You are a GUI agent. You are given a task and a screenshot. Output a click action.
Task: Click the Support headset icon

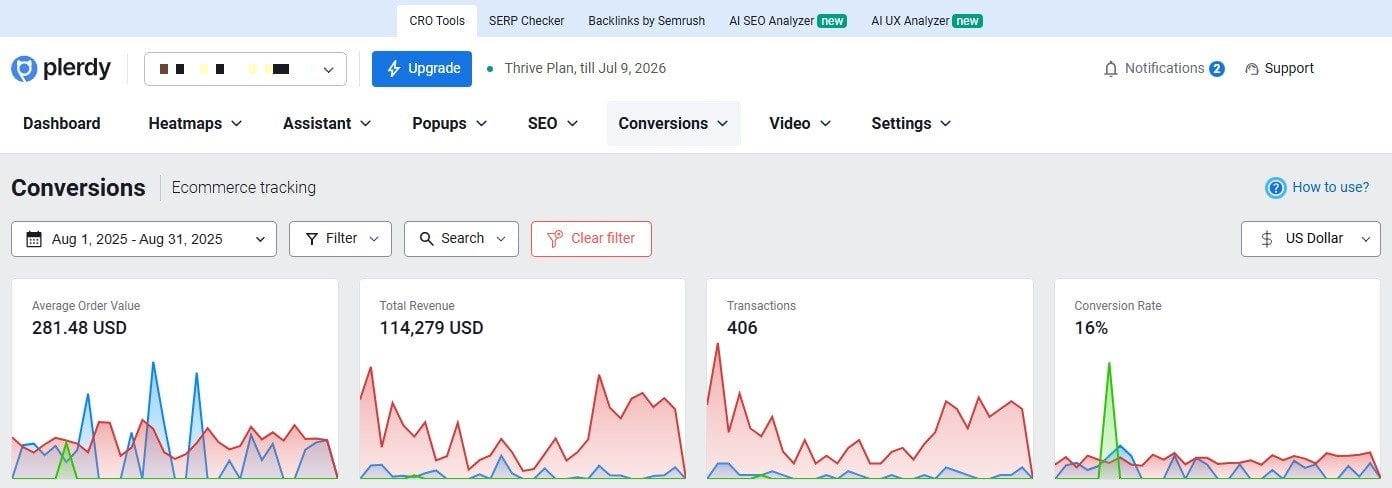click(x=1251, y=69)
